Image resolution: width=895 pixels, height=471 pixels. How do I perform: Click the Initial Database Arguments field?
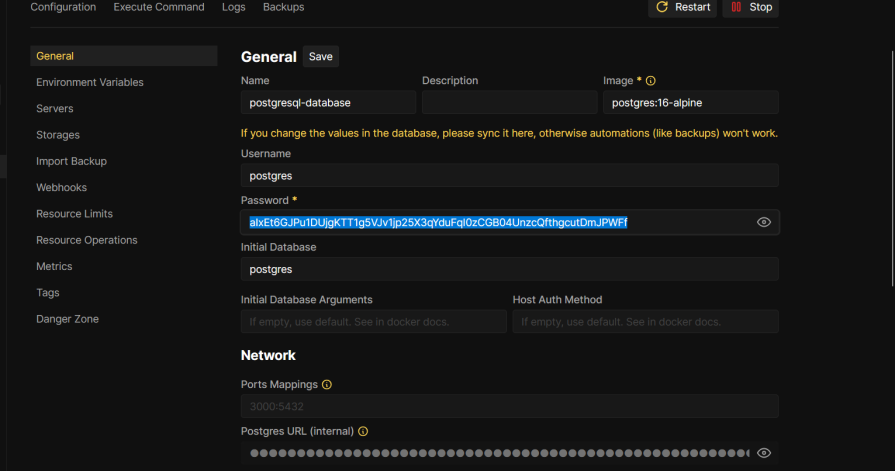(x=373, y=322)
